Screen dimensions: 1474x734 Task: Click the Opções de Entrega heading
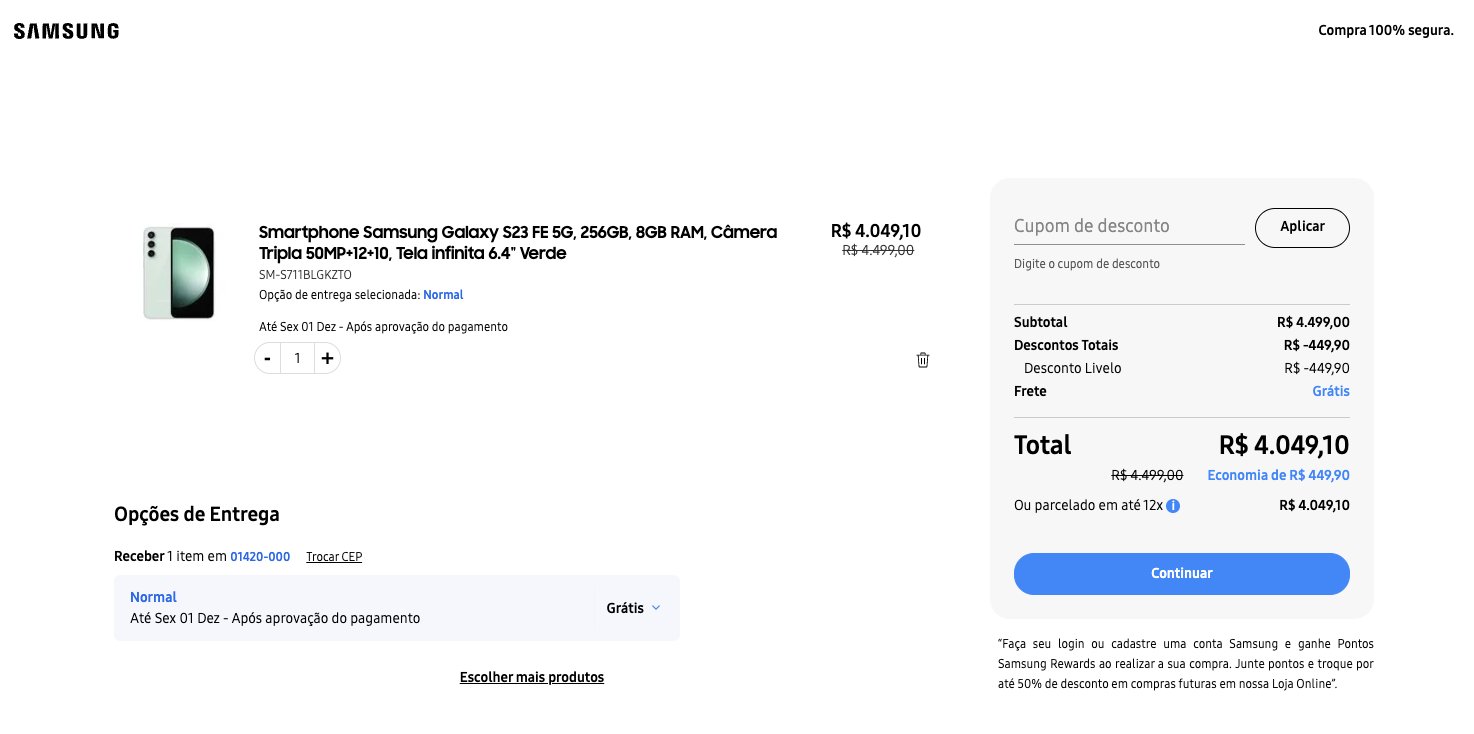coord(197,515)
